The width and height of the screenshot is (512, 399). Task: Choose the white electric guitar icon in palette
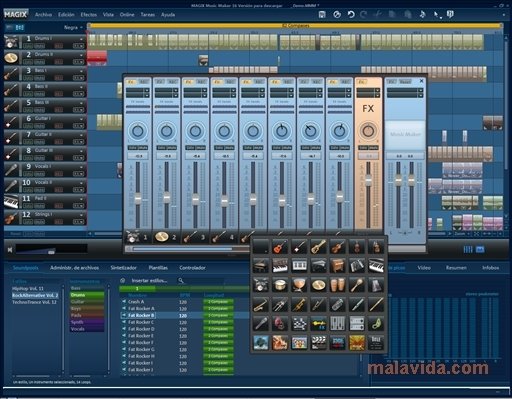pyautogui.click(x=299, y=247)
